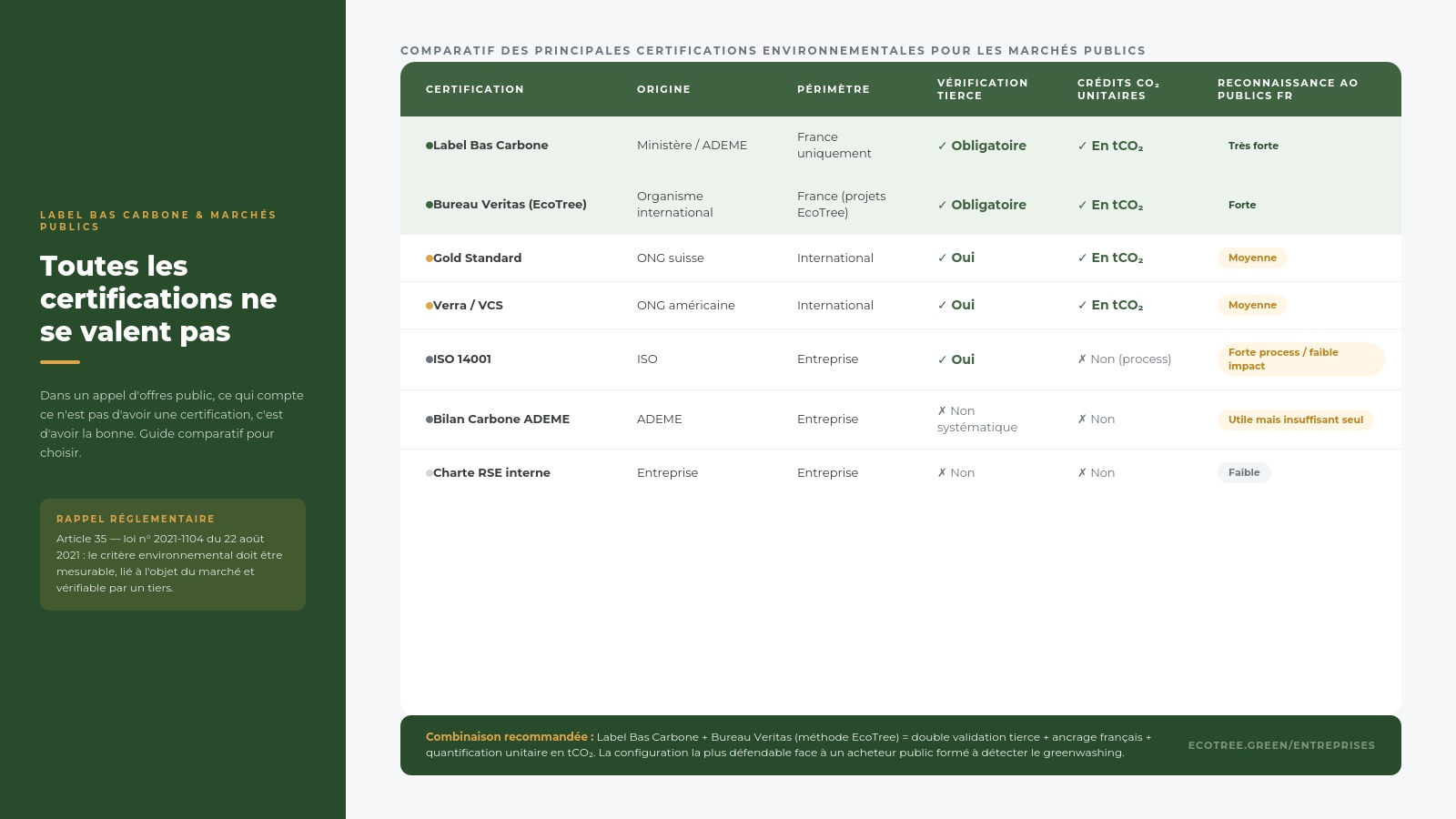
Task: Click International perimeter in Gold Standard row
Action: (835, 258)
